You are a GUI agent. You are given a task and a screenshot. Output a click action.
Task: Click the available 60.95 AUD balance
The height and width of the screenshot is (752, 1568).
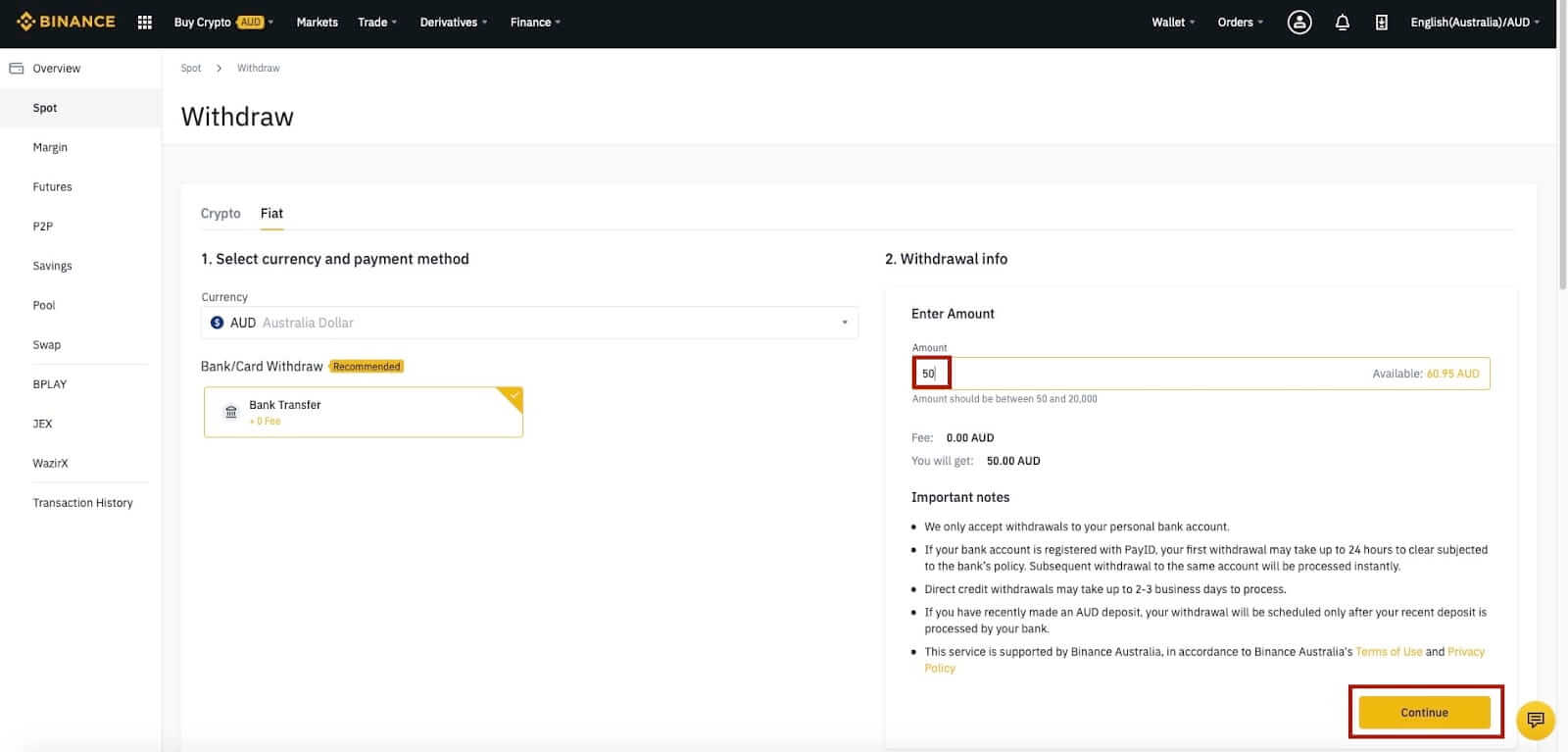tap(1452, 374)
